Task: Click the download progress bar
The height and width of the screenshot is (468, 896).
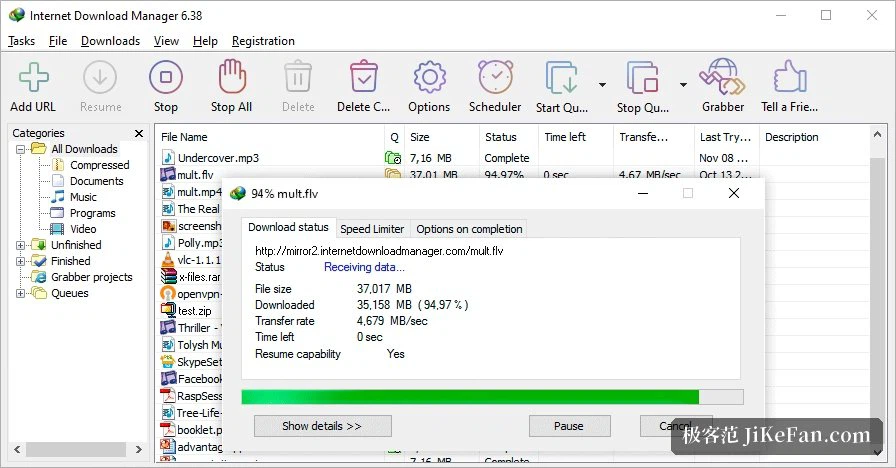Action: 492,397
